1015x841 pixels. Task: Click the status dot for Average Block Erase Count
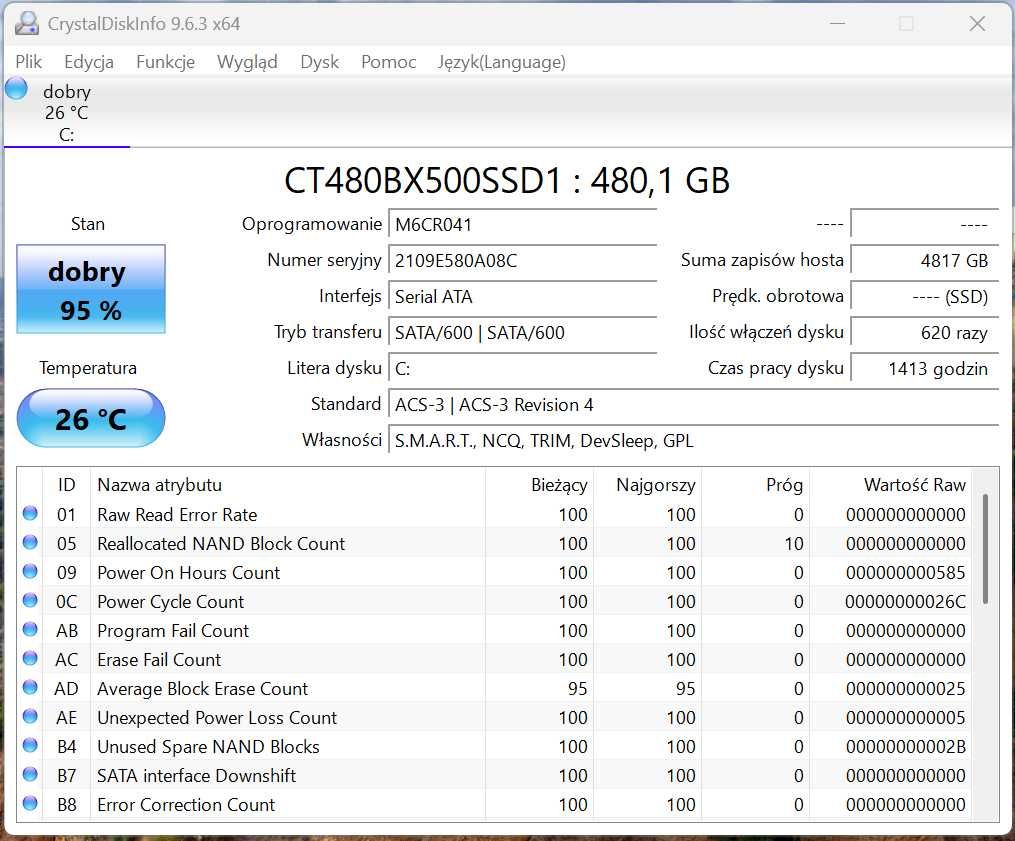(x=30, y=688)
